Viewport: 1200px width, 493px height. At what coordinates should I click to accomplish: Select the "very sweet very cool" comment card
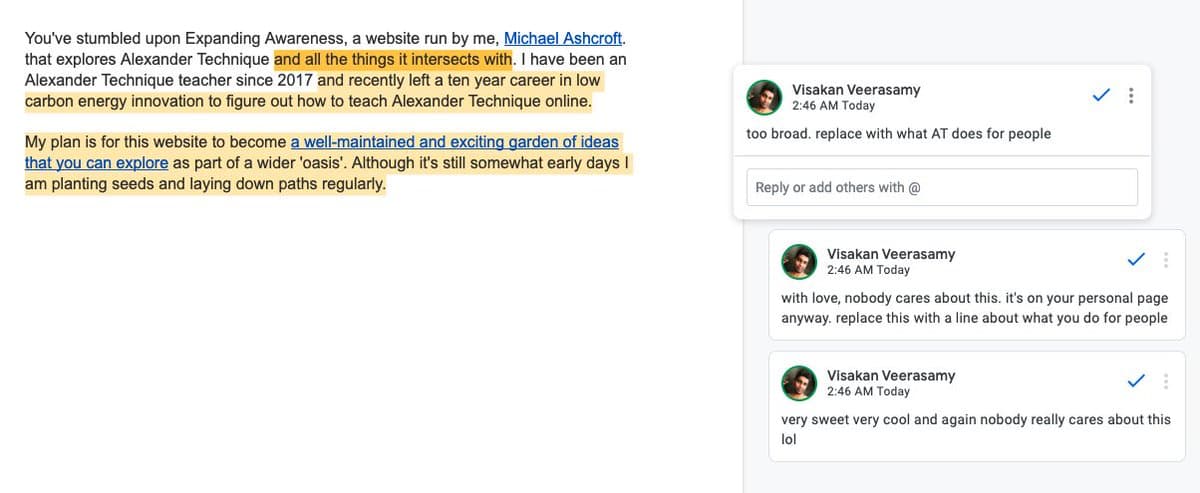(x=975, y=429)
